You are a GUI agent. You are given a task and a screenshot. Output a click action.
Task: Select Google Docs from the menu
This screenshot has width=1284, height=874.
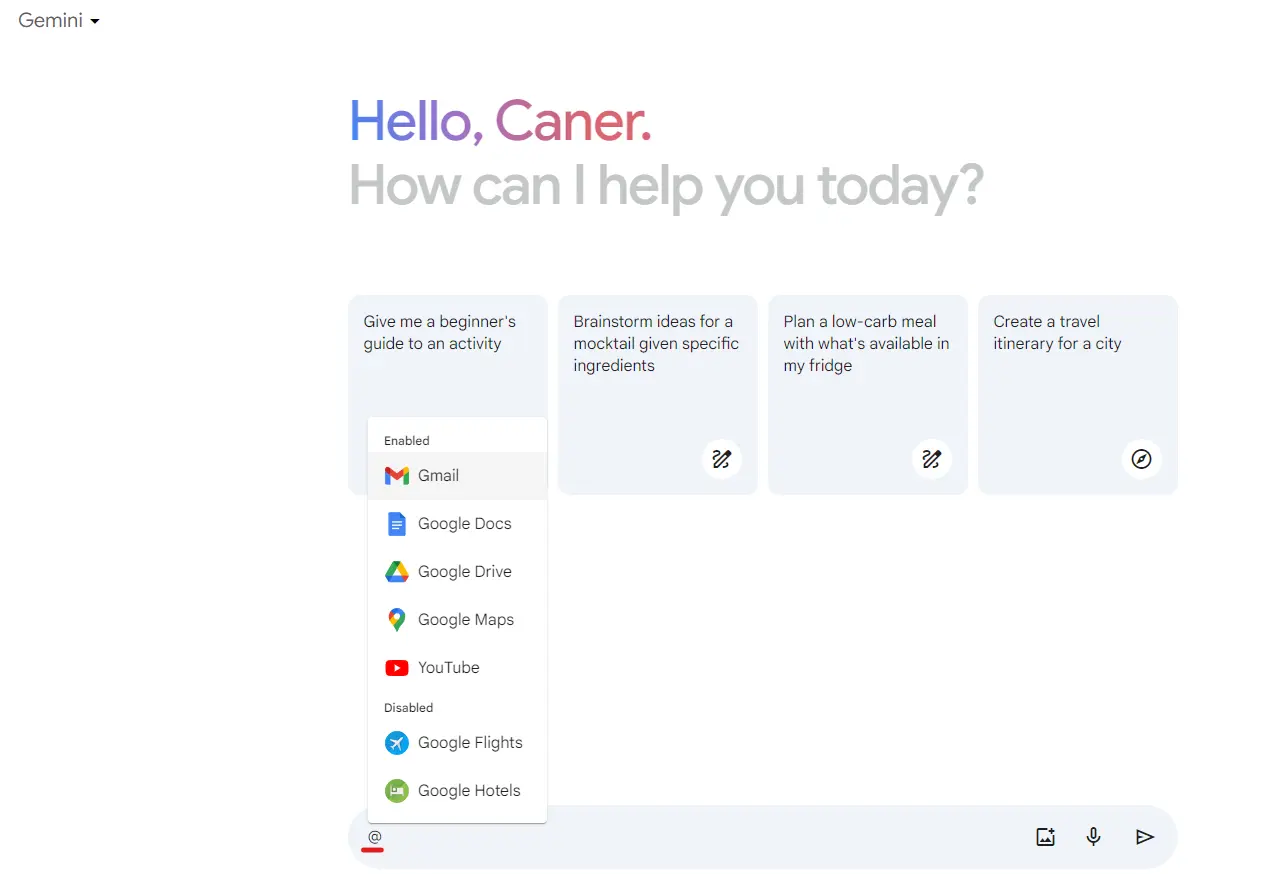click(x=457, y=524)
